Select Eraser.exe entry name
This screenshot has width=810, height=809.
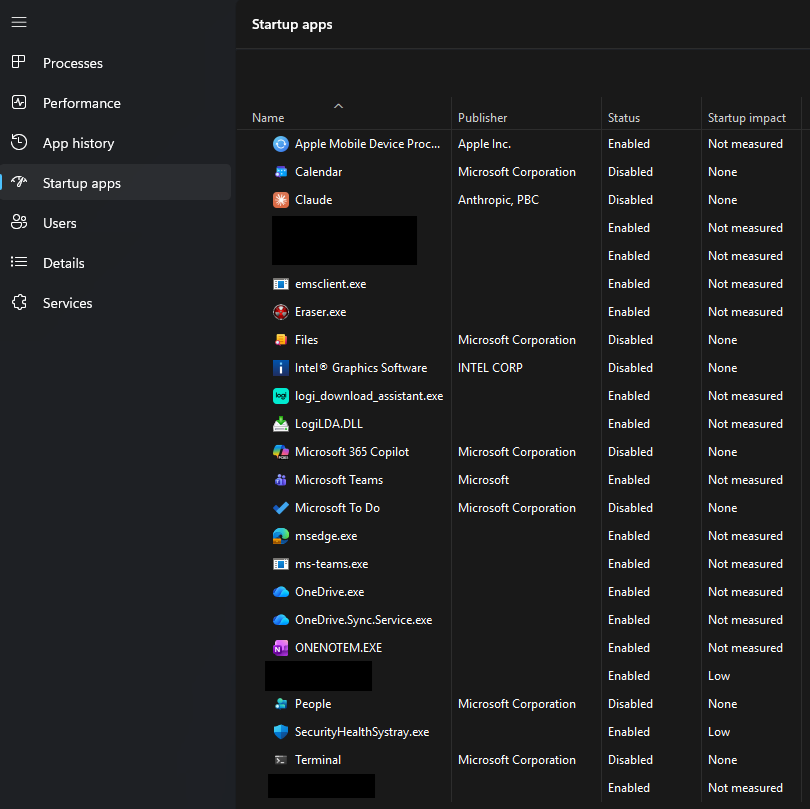320,312
